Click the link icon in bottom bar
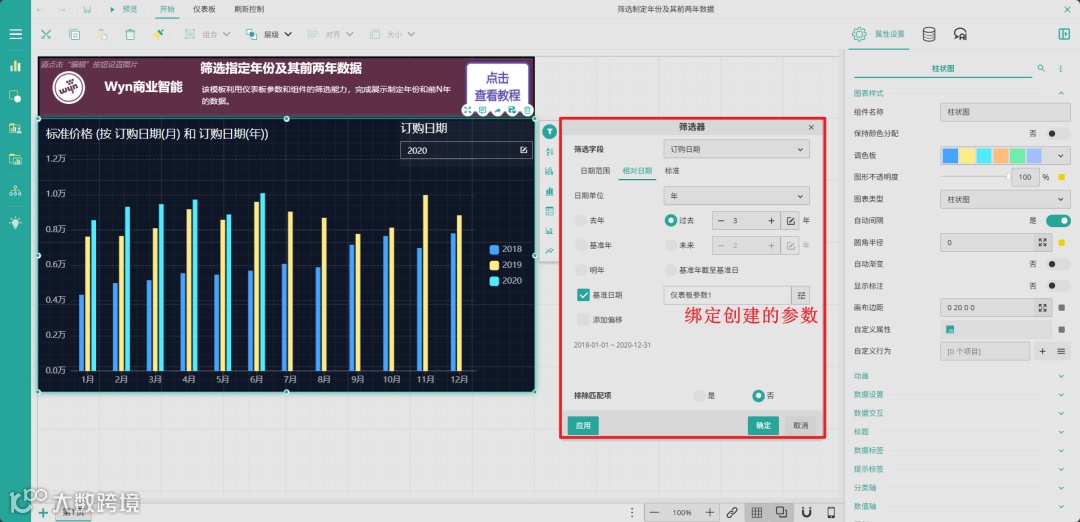 pos(732,512)
